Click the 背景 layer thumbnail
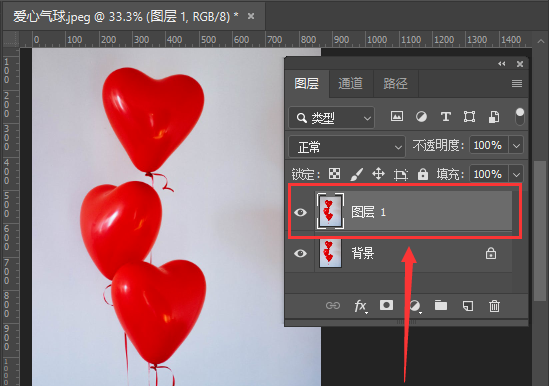 (x=330, y=253)
